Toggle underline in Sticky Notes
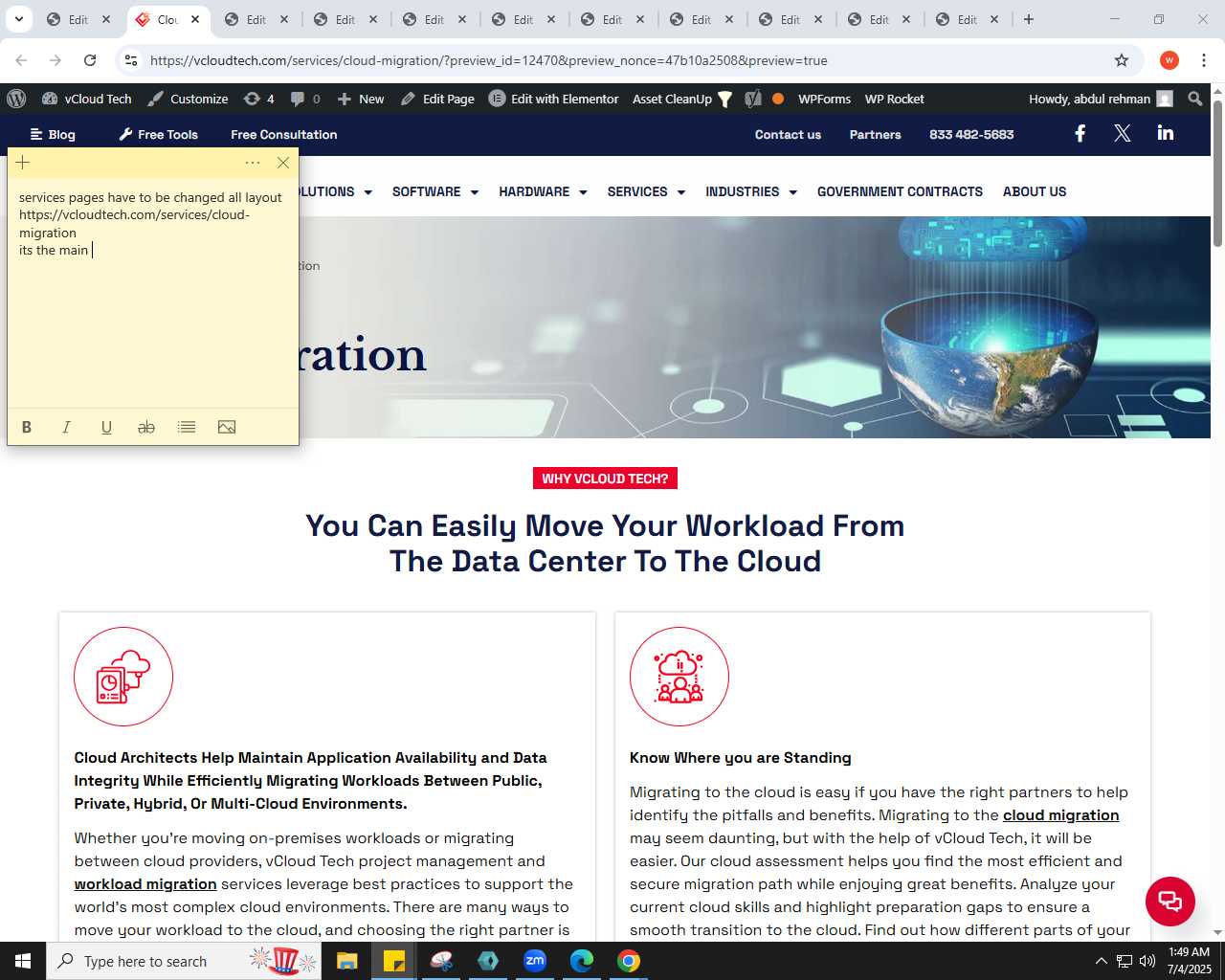 pos(106,427)
